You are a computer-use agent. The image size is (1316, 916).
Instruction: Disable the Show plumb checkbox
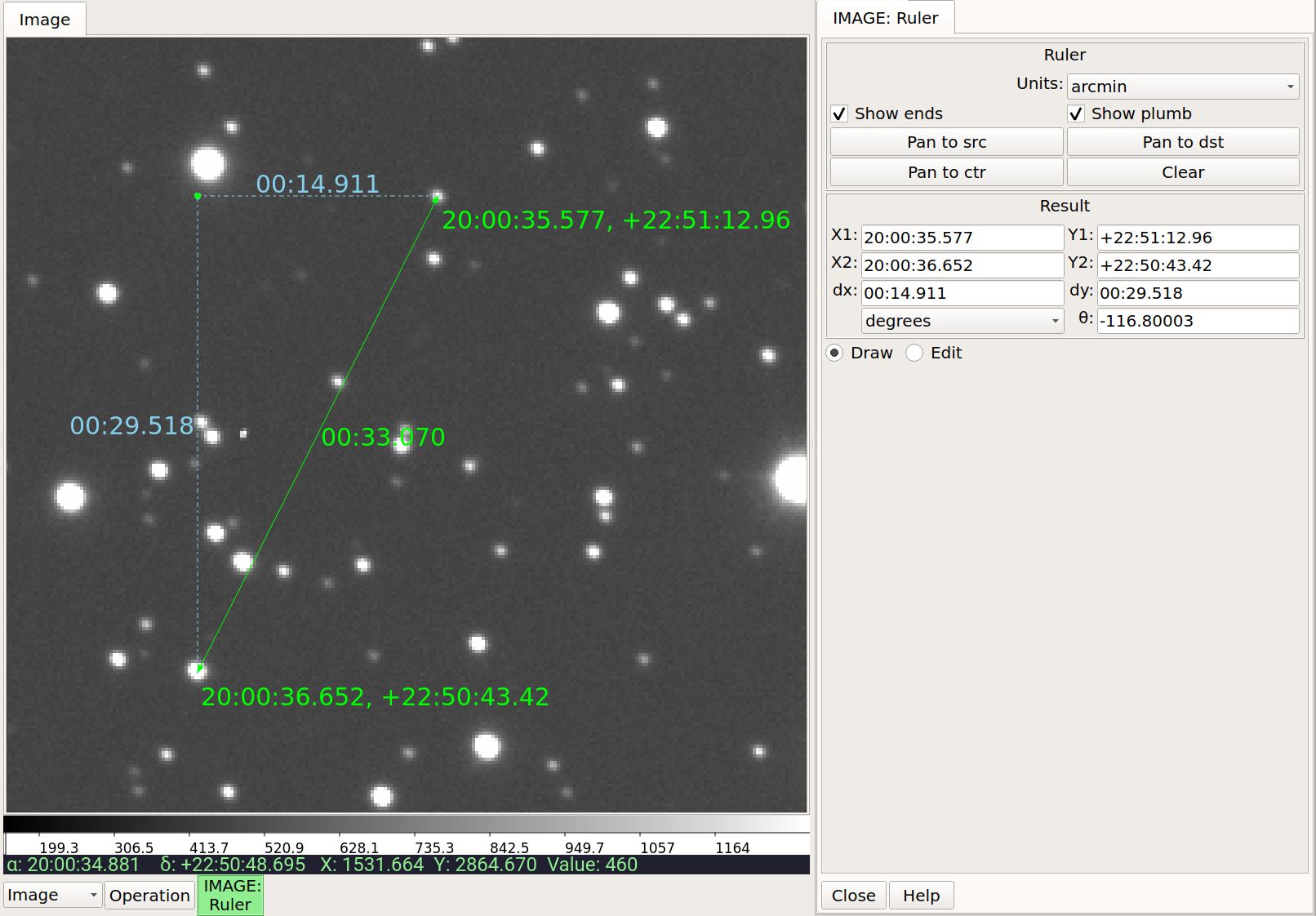coord(1076,113)
